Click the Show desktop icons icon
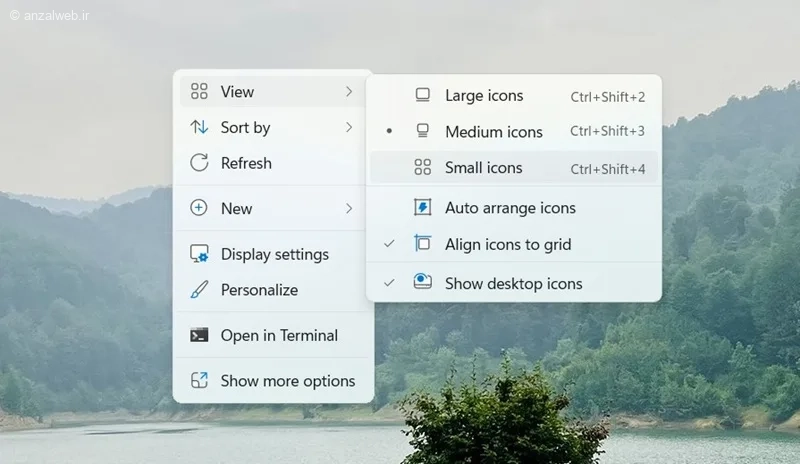Screen dimensions: 800x464 tap(422, 281)
